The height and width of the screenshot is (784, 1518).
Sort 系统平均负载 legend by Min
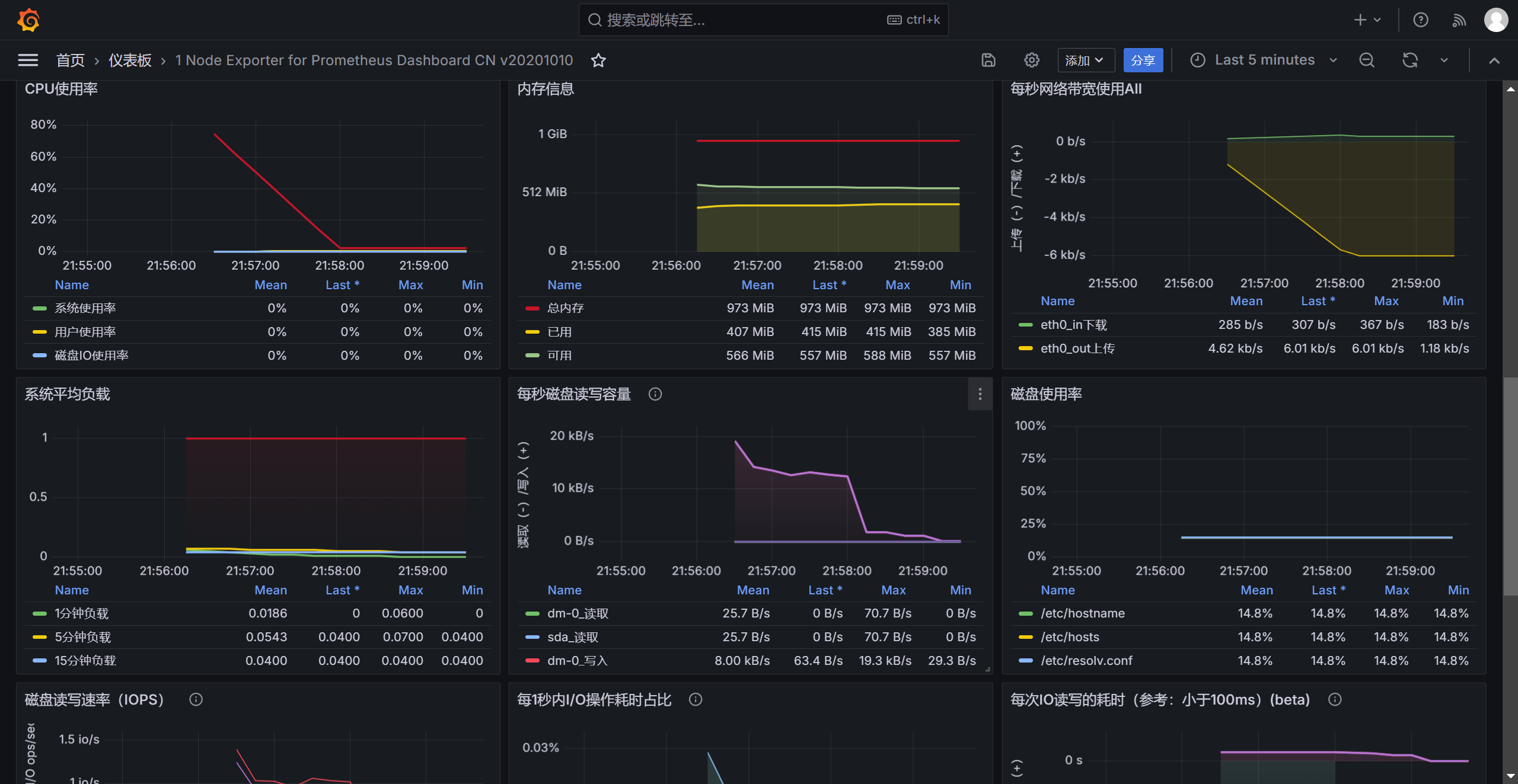pos(472,590)
